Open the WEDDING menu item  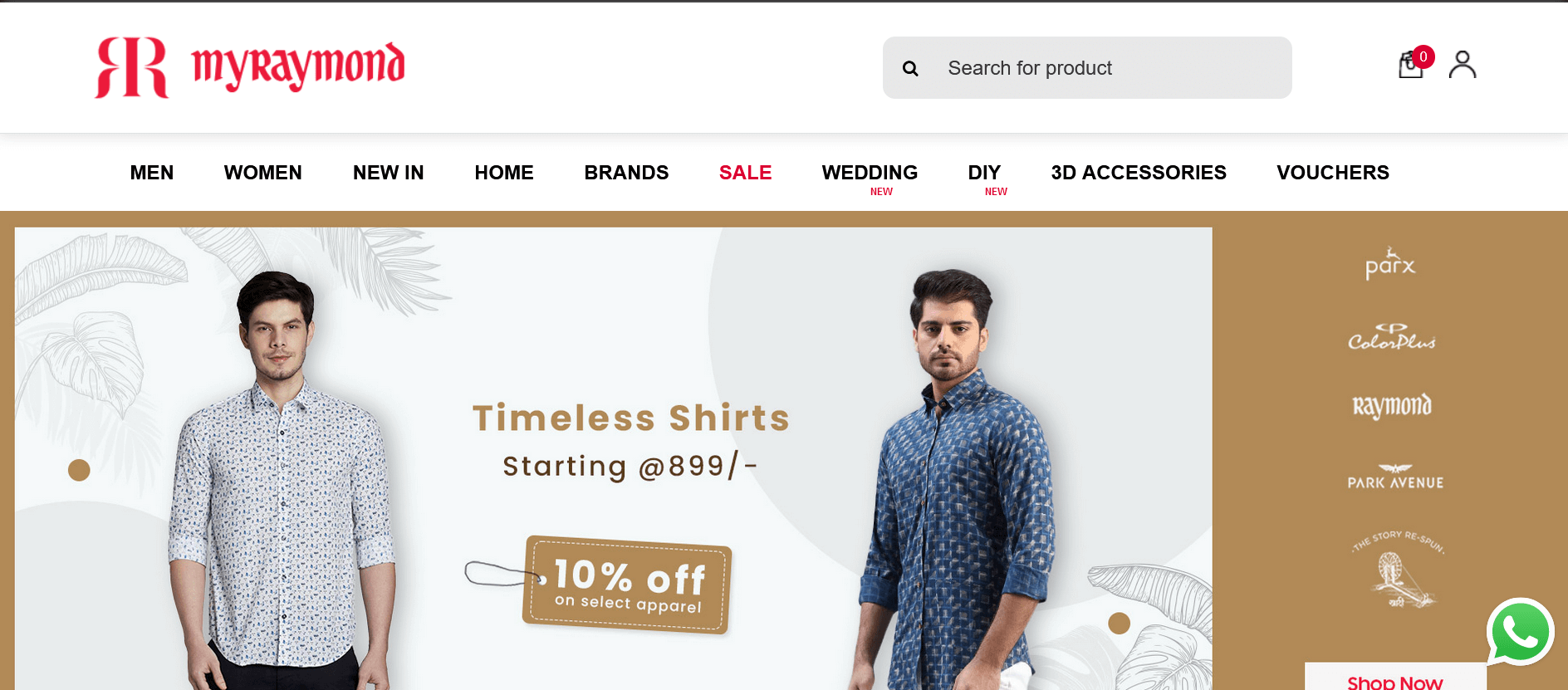[870, 173]
